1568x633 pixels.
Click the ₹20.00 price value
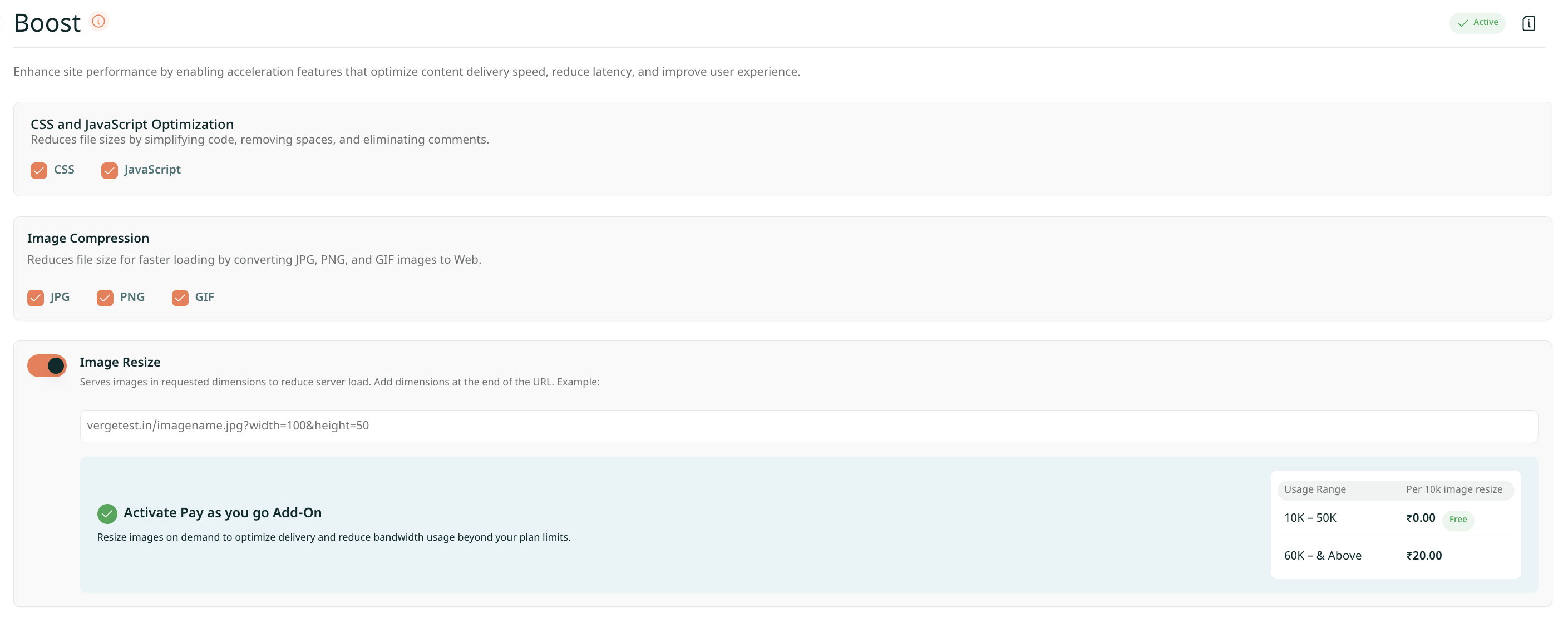click(1424, 555)
